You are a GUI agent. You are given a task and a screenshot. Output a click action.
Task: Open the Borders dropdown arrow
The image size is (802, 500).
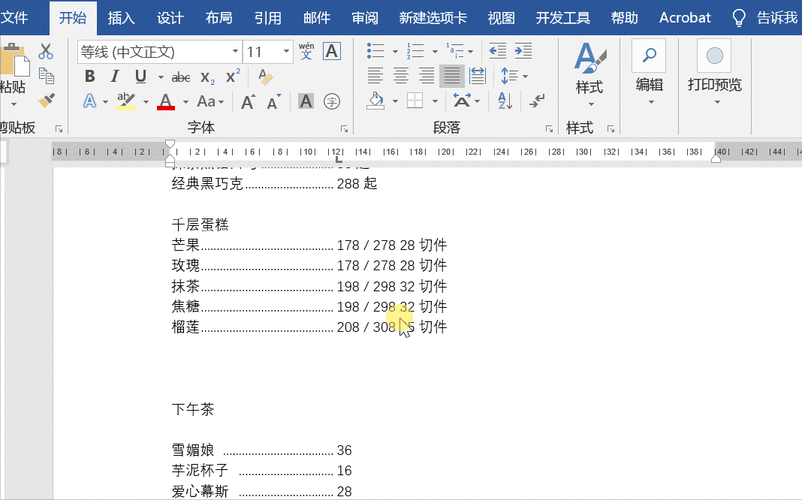coord(435,101)
